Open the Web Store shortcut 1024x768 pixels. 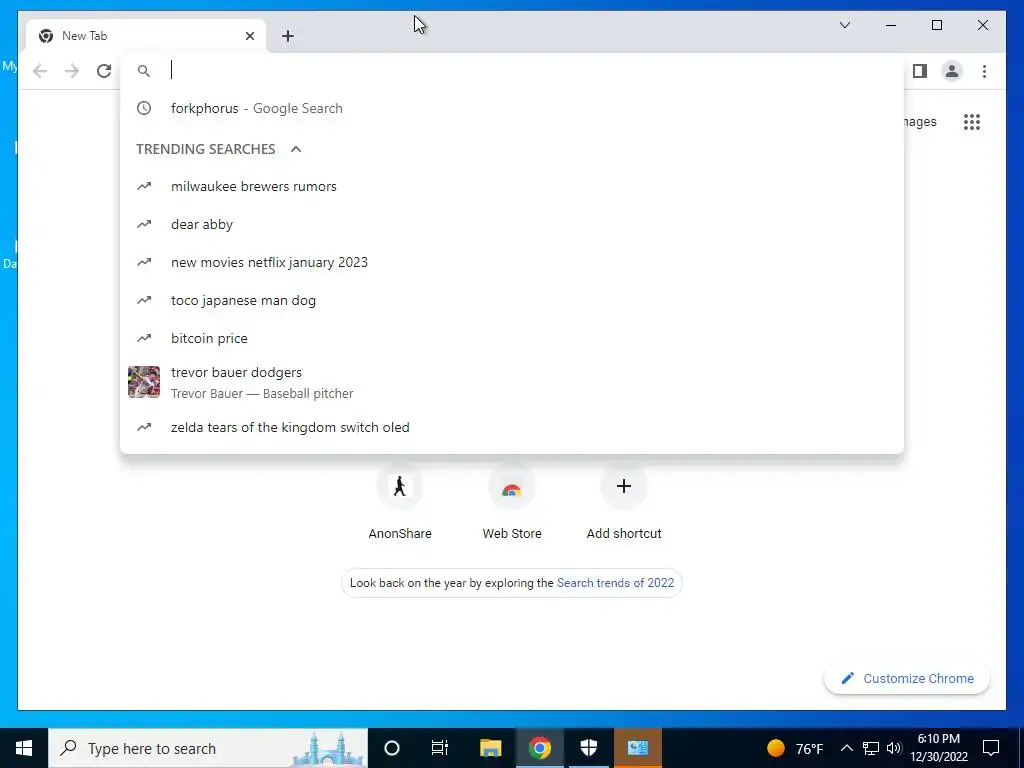tap(512, 503)
